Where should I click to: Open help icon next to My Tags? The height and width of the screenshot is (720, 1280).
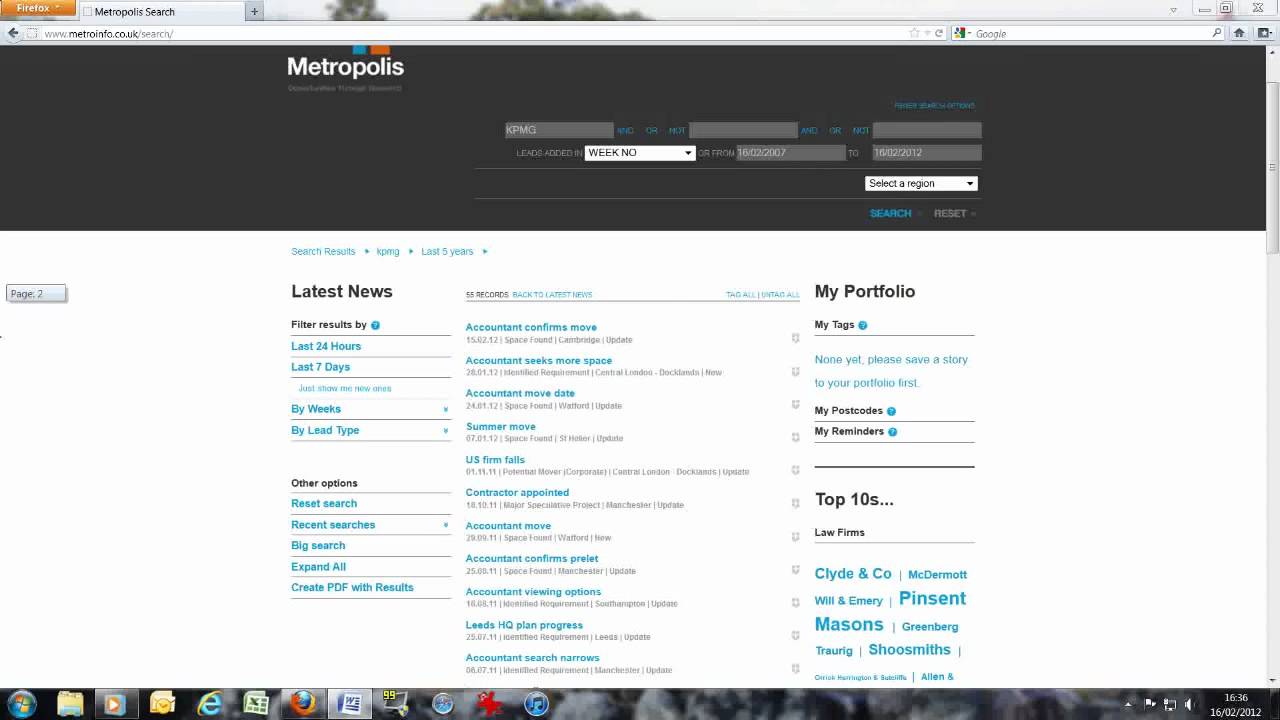point(862,325)
